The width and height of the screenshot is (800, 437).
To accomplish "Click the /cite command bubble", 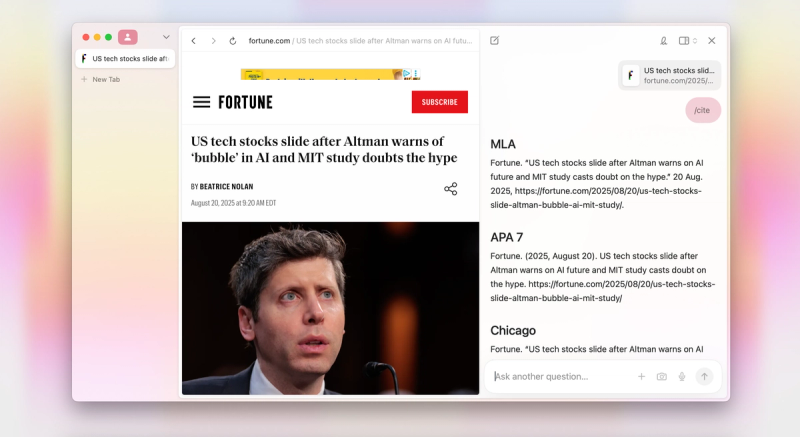I will click(703, 110).
